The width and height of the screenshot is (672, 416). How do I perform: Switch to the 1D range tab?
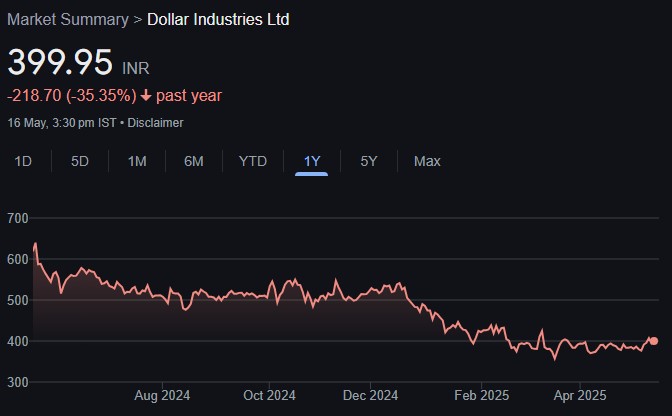pyautogui.click(x=23, y=161)
